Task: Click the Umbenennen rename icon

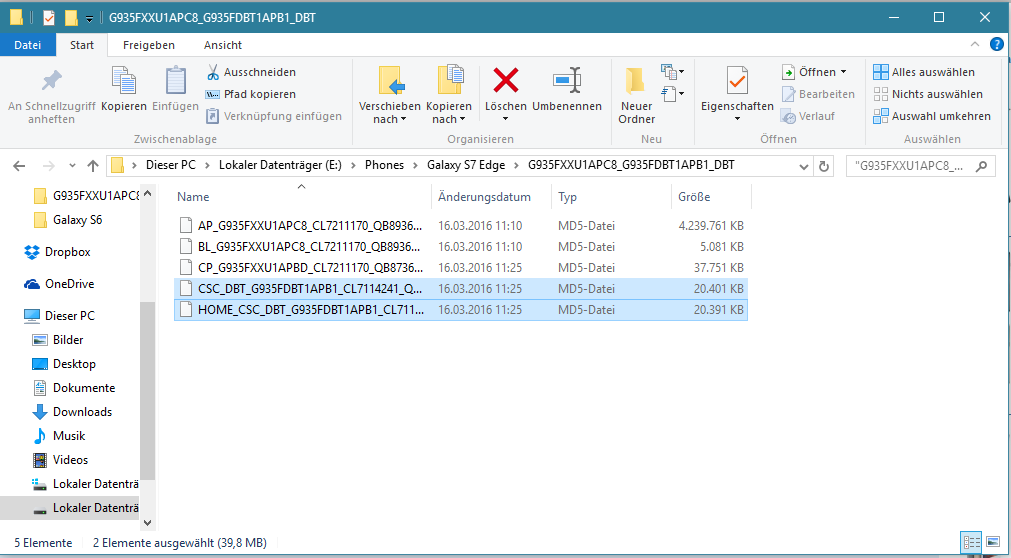Action: coord(566,80)
